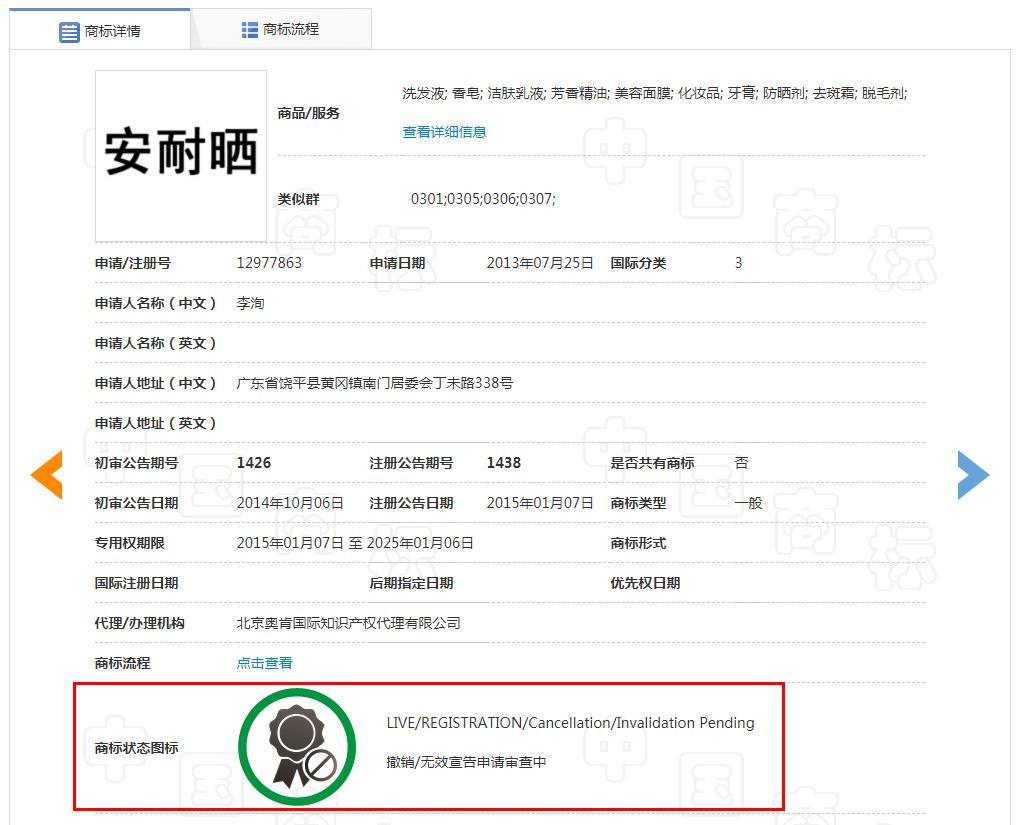Click registration number 12977863

pos(269,263)
